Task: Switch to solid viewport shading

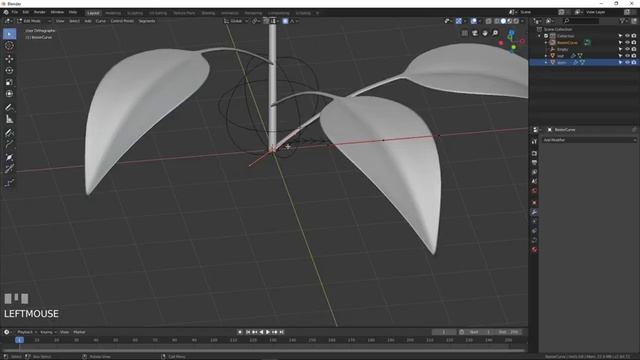Action: pos(503,21)
